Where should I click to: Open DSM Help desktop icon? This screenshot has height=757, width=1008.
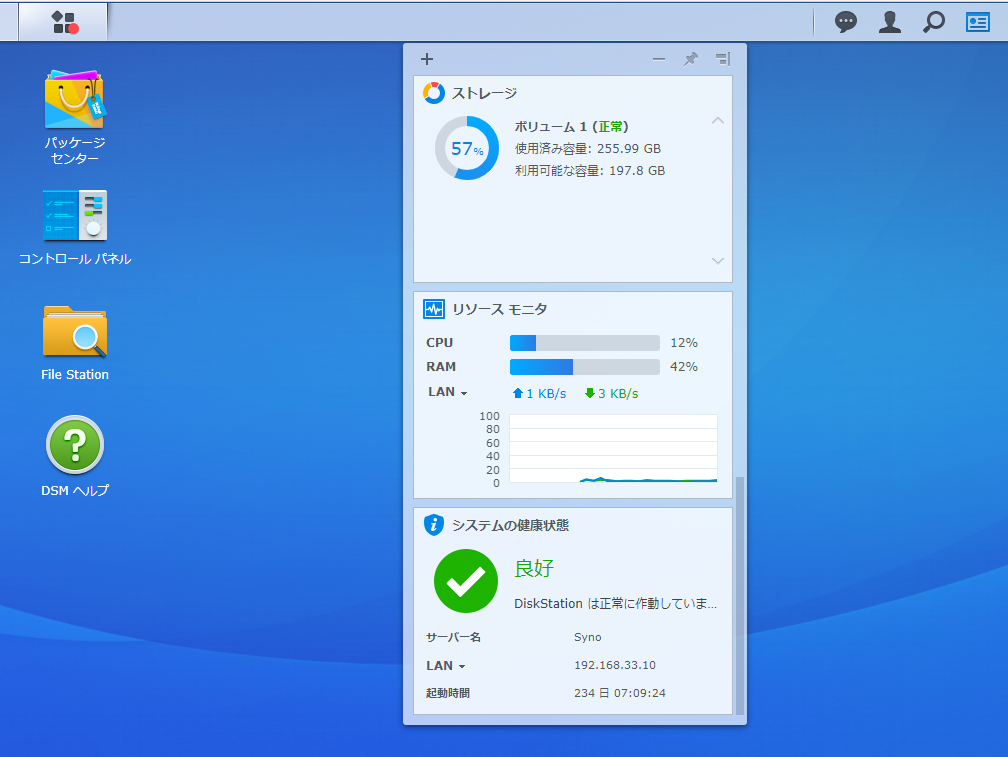click(75, 456)
